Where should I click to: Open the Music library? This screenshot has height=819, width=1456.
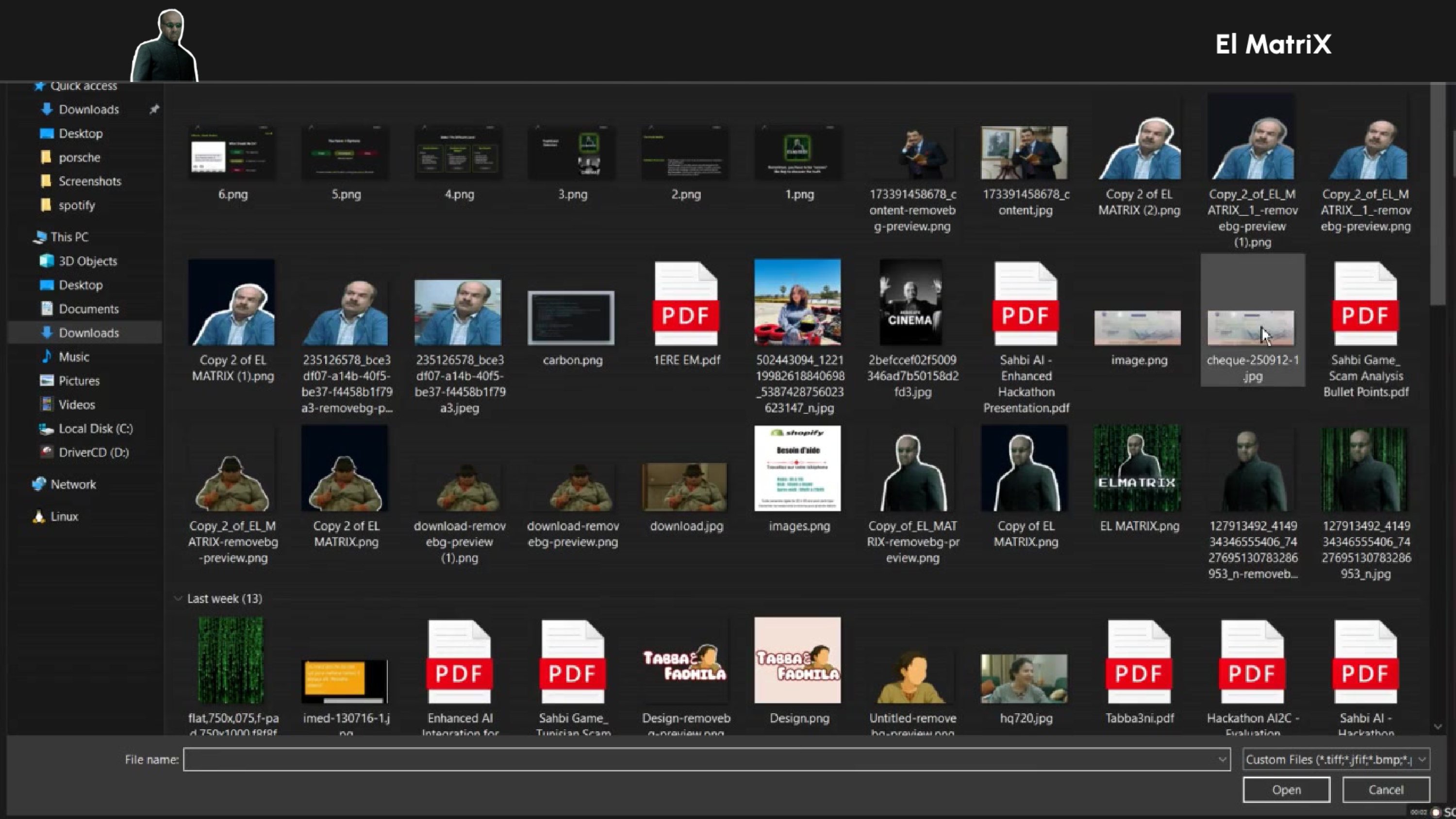73,357
